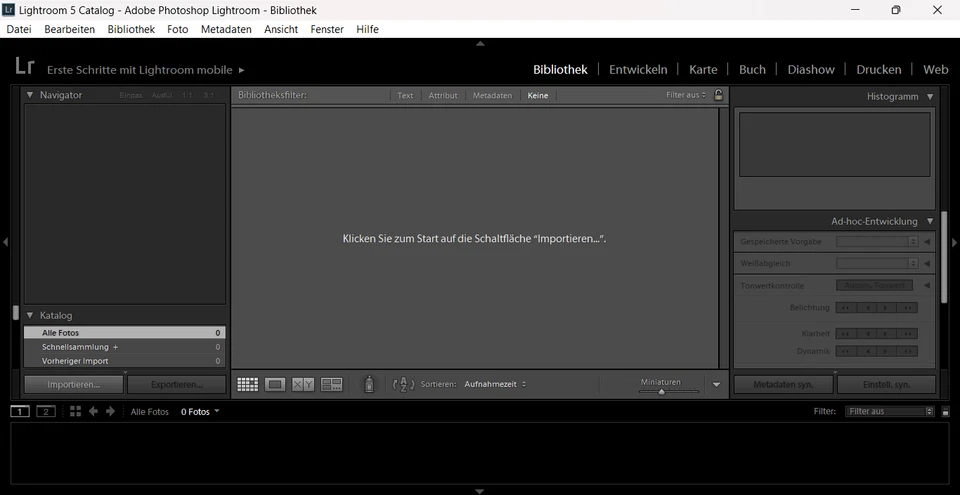960x495 pixels.
Task: Click the Lr identity plate logo
Action: click(24, 66)
